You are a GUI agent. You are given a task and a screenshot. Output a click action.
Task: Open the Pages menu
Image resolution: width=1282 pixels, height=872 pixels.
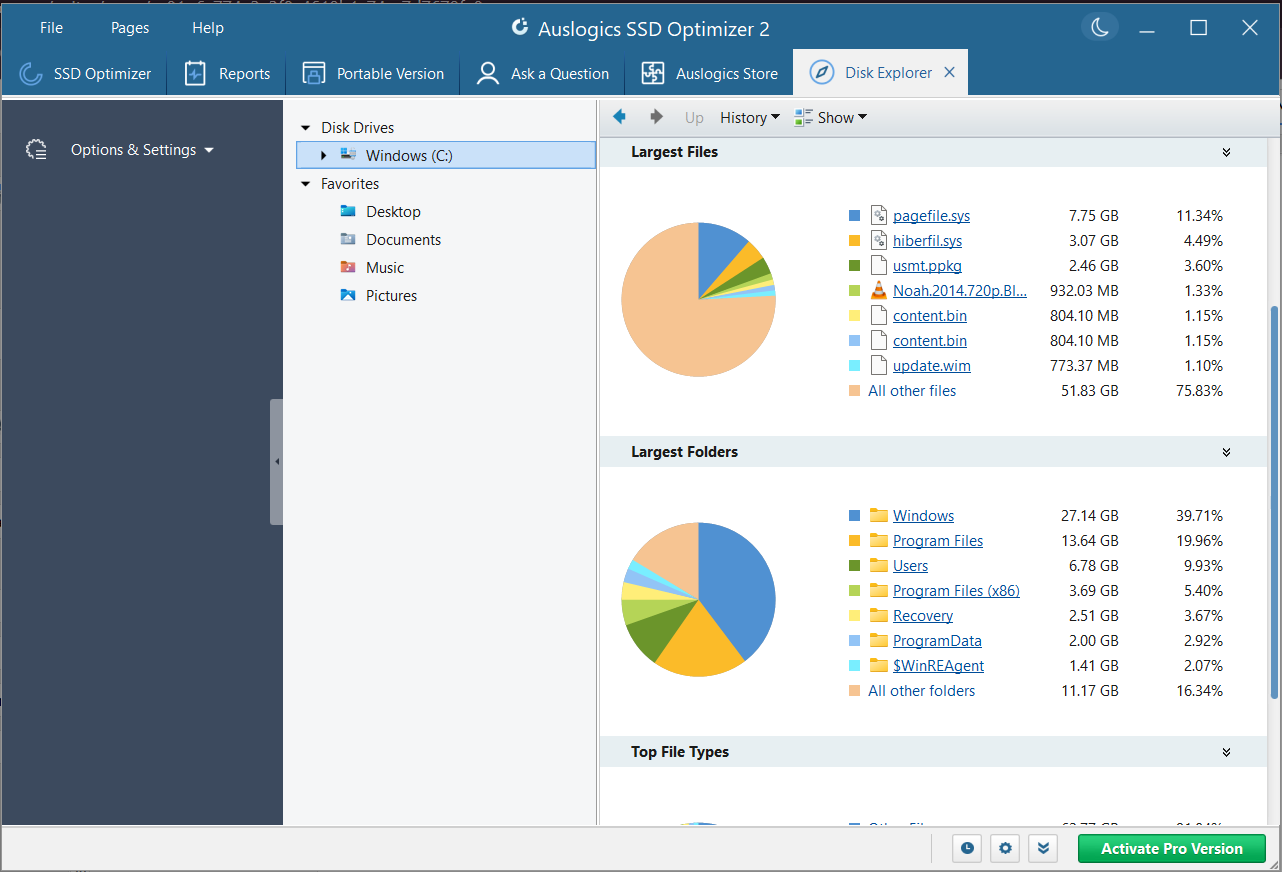coord(129,27)
